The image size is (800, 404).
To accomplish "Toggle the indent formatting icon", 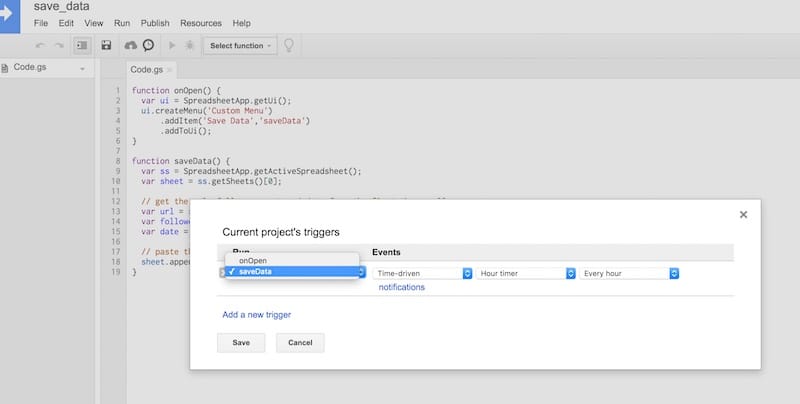I will tap(82, 45).
